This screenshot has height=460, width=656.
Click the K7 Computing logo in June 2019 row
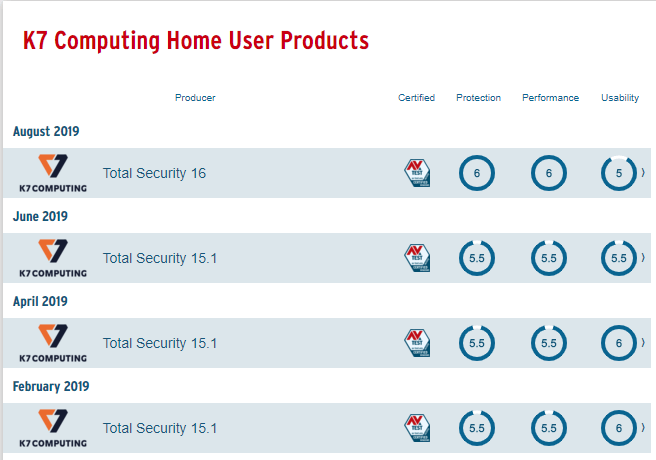tap(53, 258)
